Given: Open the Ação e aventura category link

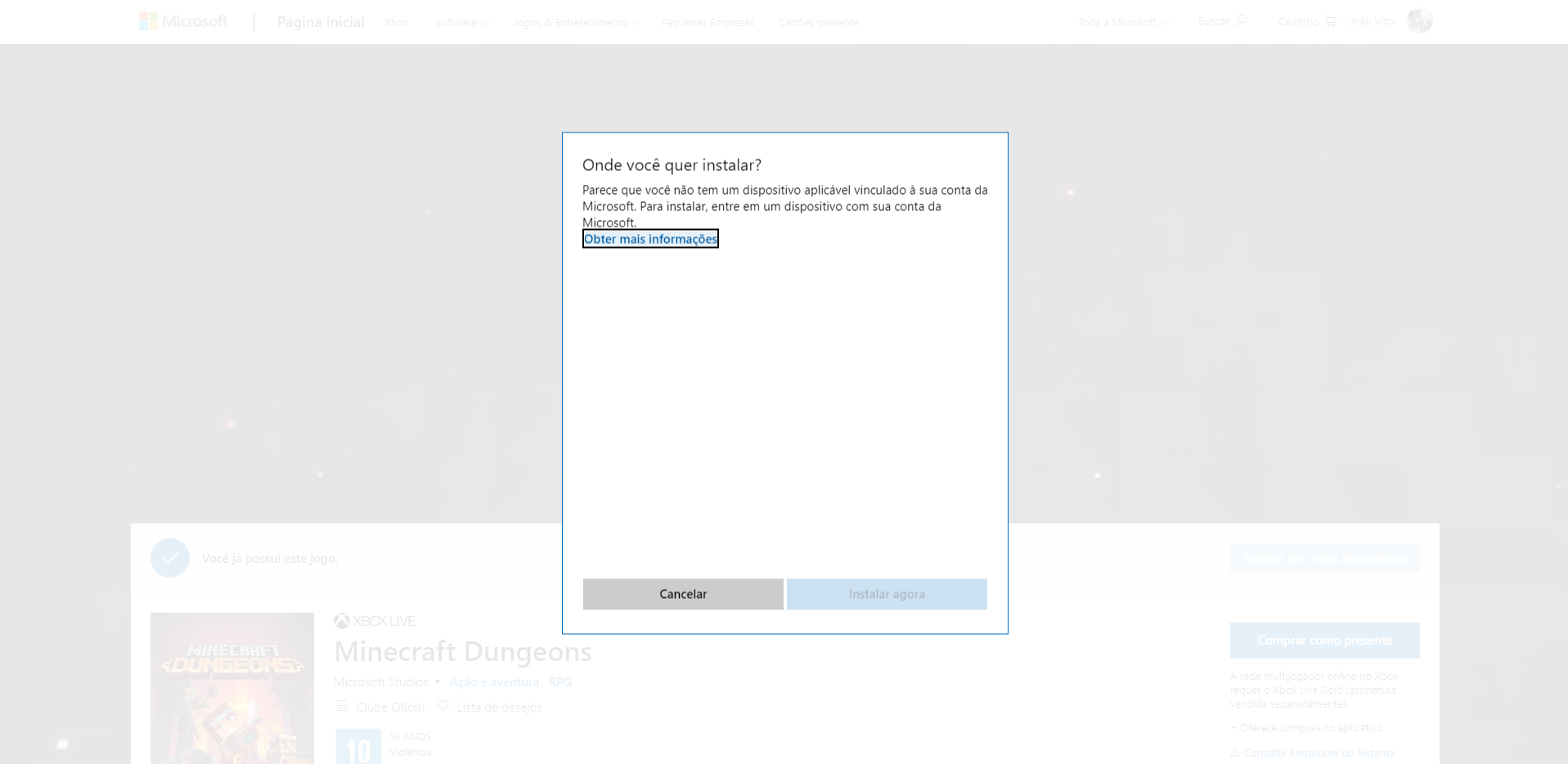Looking at the screenshot, I should click(494, 682).
